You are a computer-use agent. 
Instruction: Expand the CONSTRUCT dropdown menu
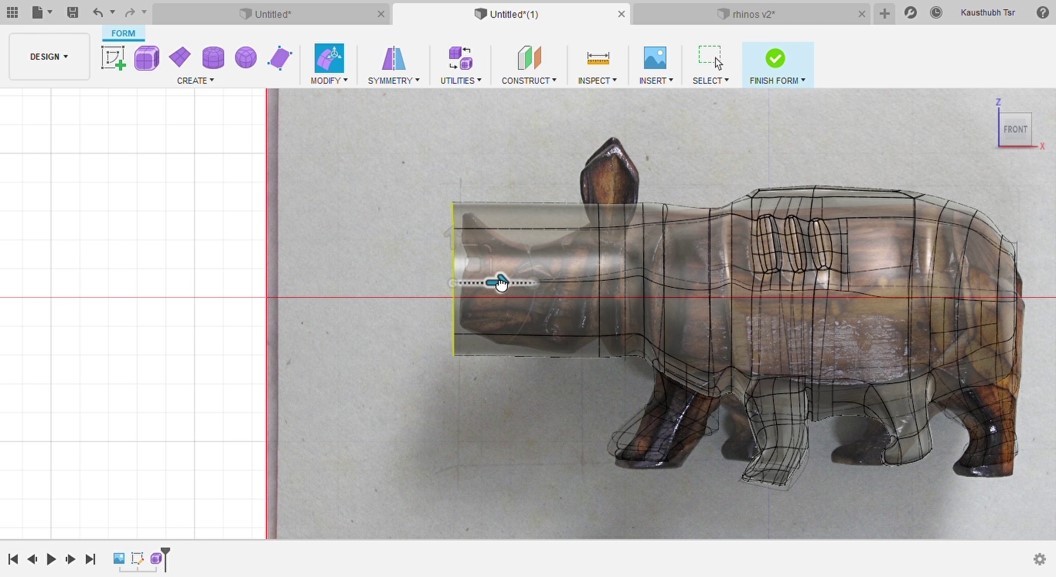tap(529, 80)
